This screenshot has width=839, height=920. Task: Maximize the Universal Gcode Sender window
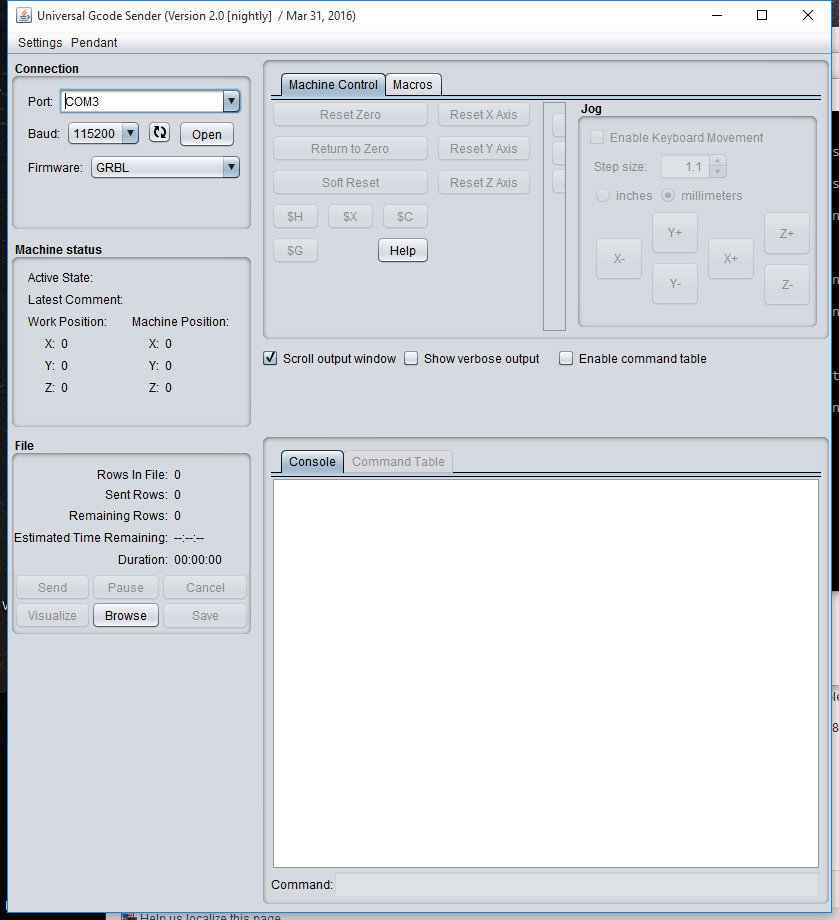tap(762, 15)
